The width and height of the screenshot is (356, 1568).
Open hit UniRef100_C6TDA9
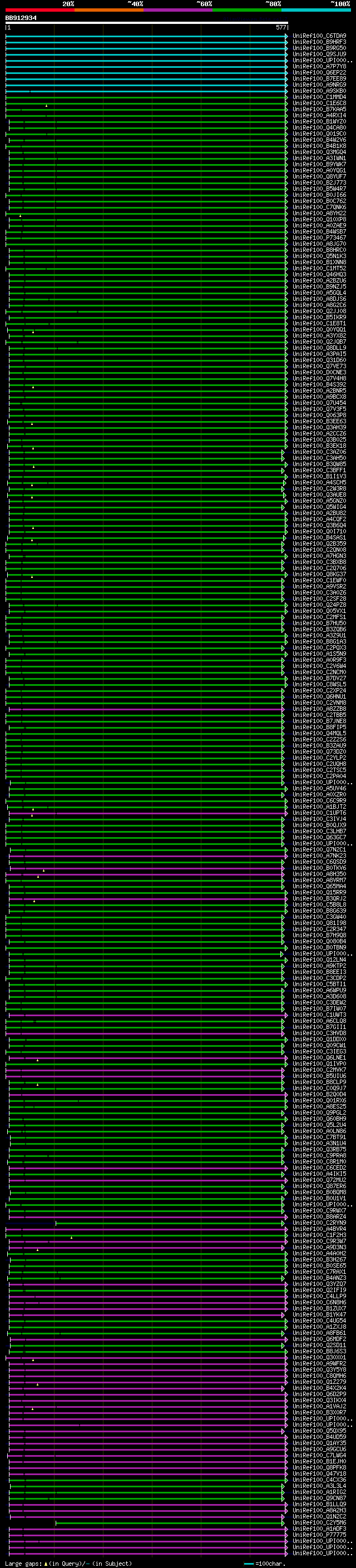319,36
